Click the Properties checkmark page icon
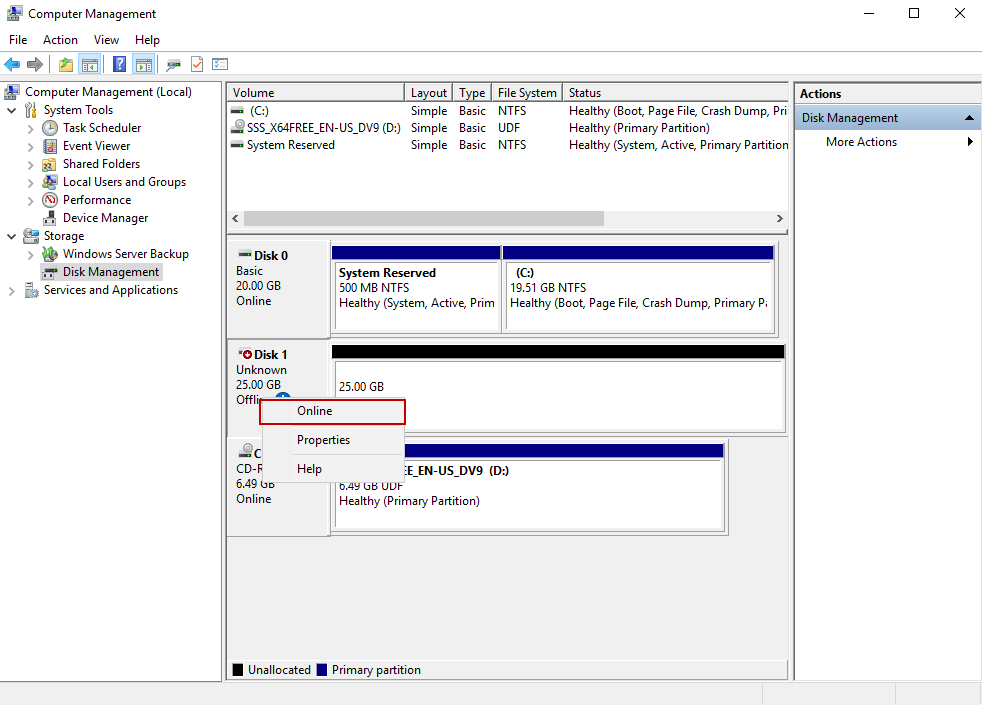The height and width of the screenshot is (705, 982). pyautogui.click(x=197, y=65)
